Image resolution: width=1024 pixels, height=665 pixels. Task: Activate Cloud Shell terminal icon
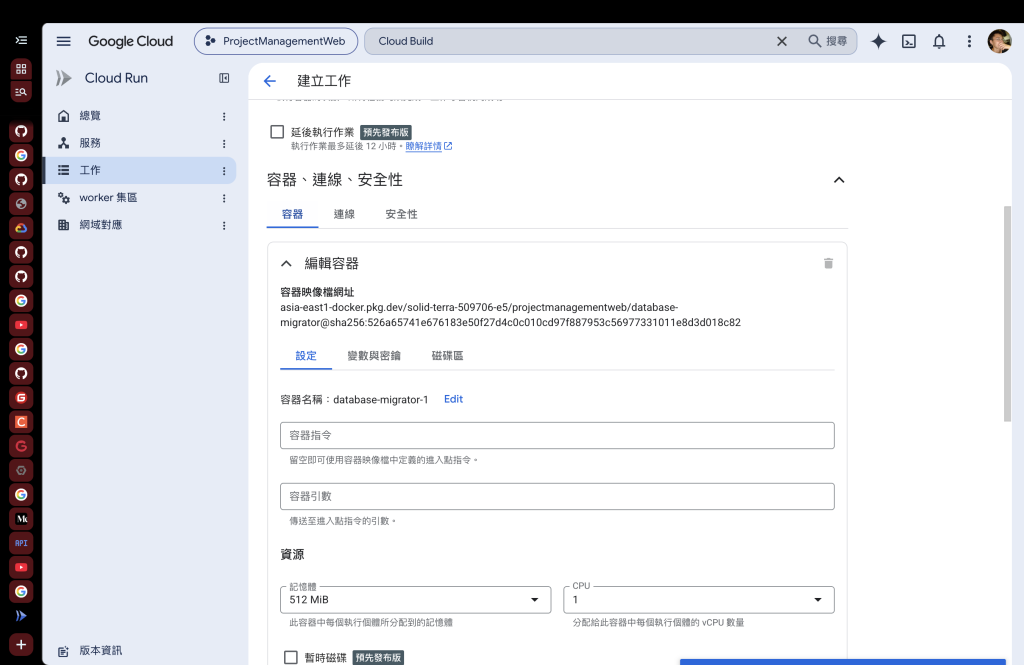[x=908, y=41]
